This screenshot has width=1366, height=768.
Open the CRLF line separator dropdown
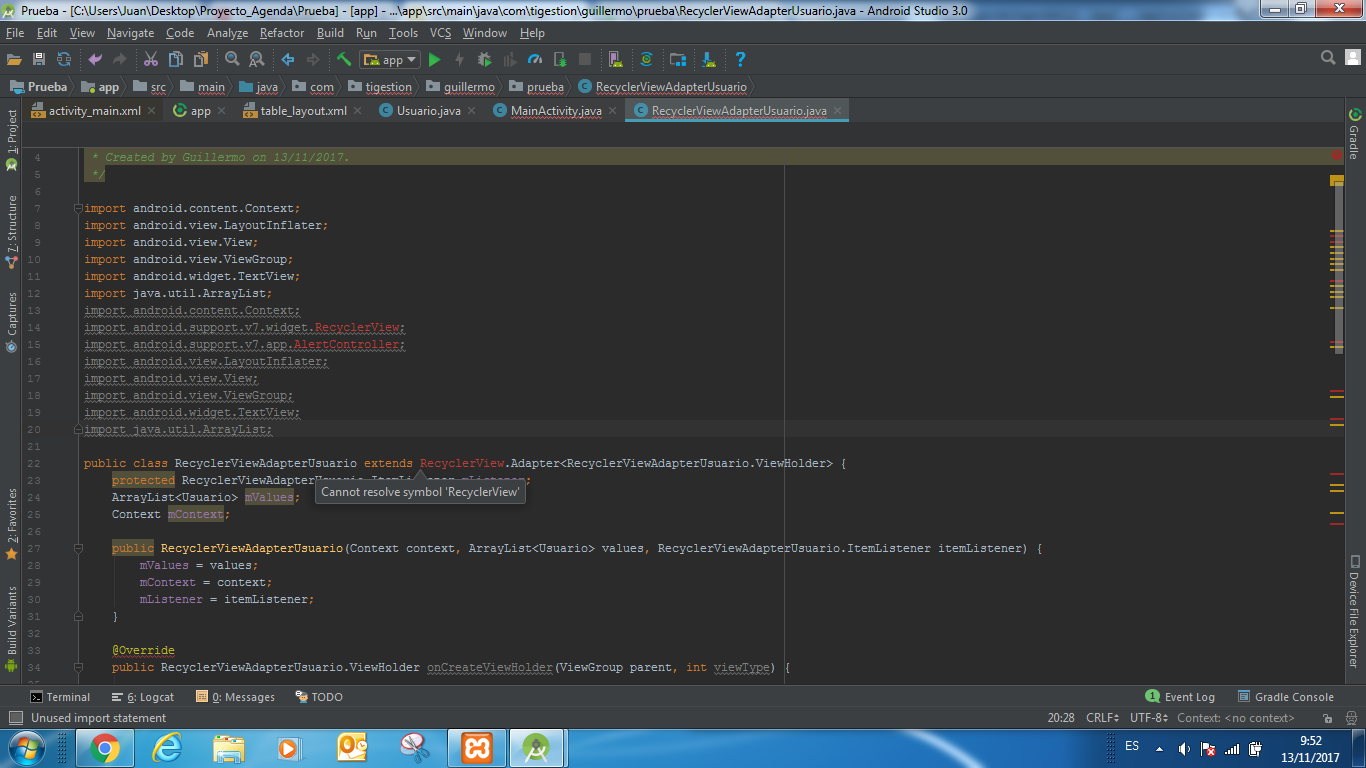pos(1103,718)
